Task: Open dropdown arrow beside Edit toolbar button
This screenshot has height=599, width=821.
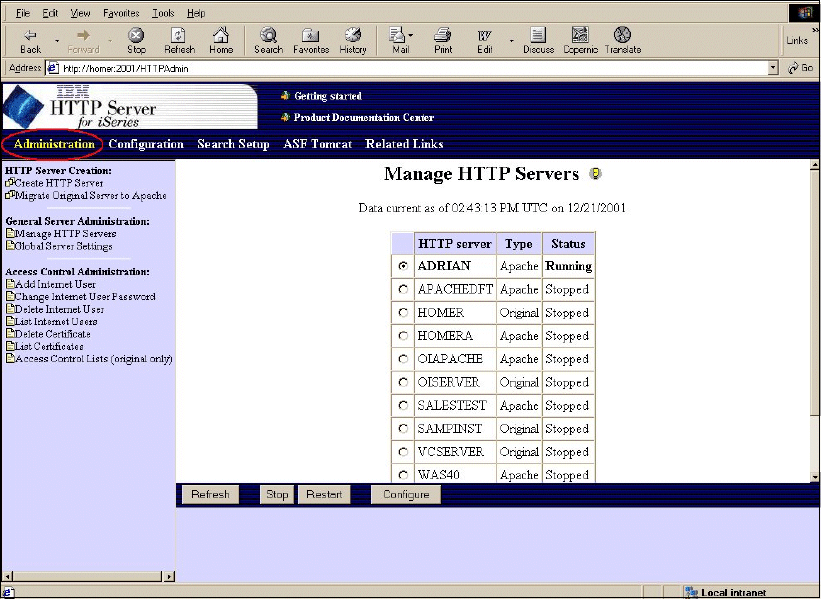Action: (511, 40)
